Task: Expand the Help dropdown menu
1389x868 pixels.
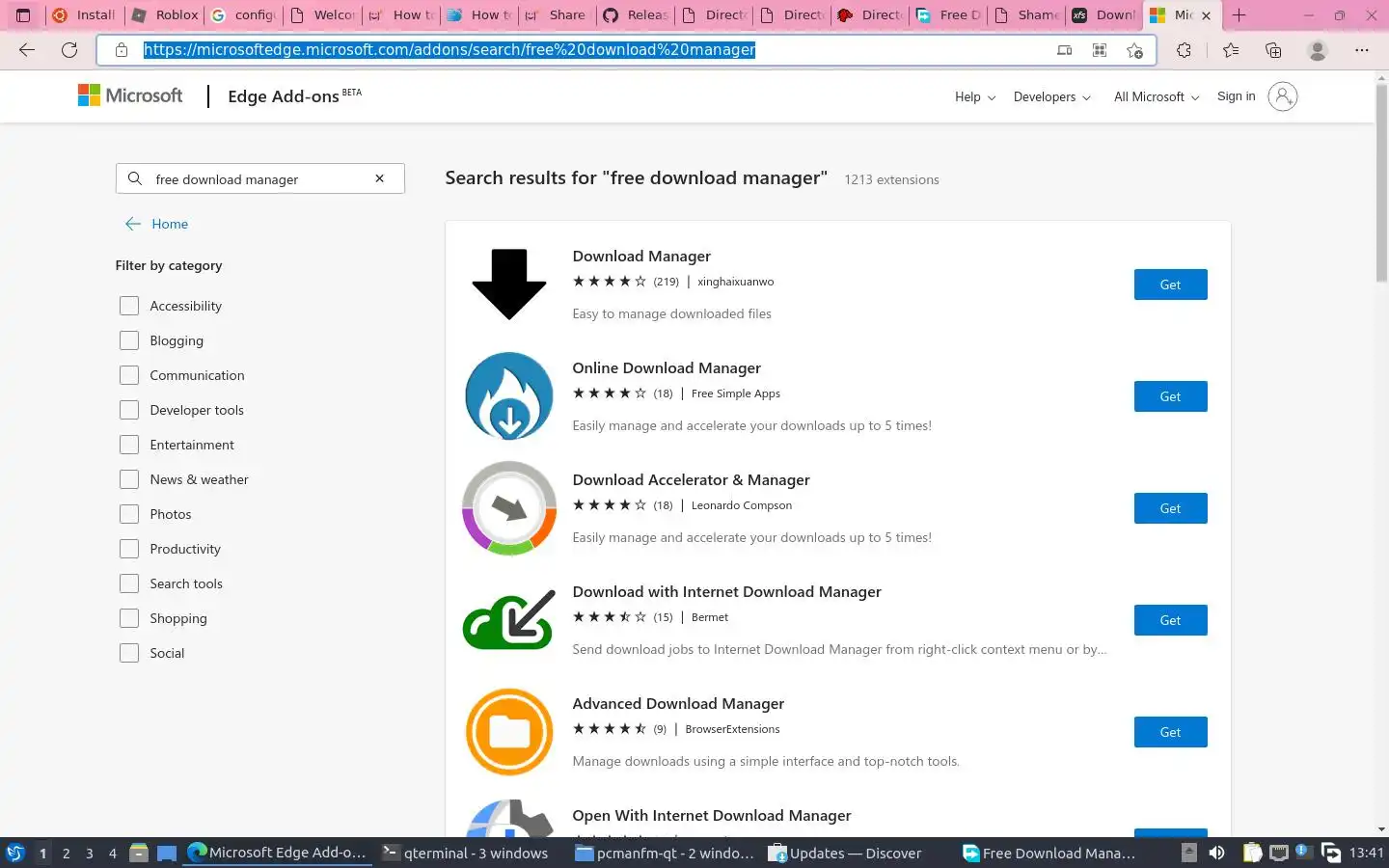Action: (974, 96)
